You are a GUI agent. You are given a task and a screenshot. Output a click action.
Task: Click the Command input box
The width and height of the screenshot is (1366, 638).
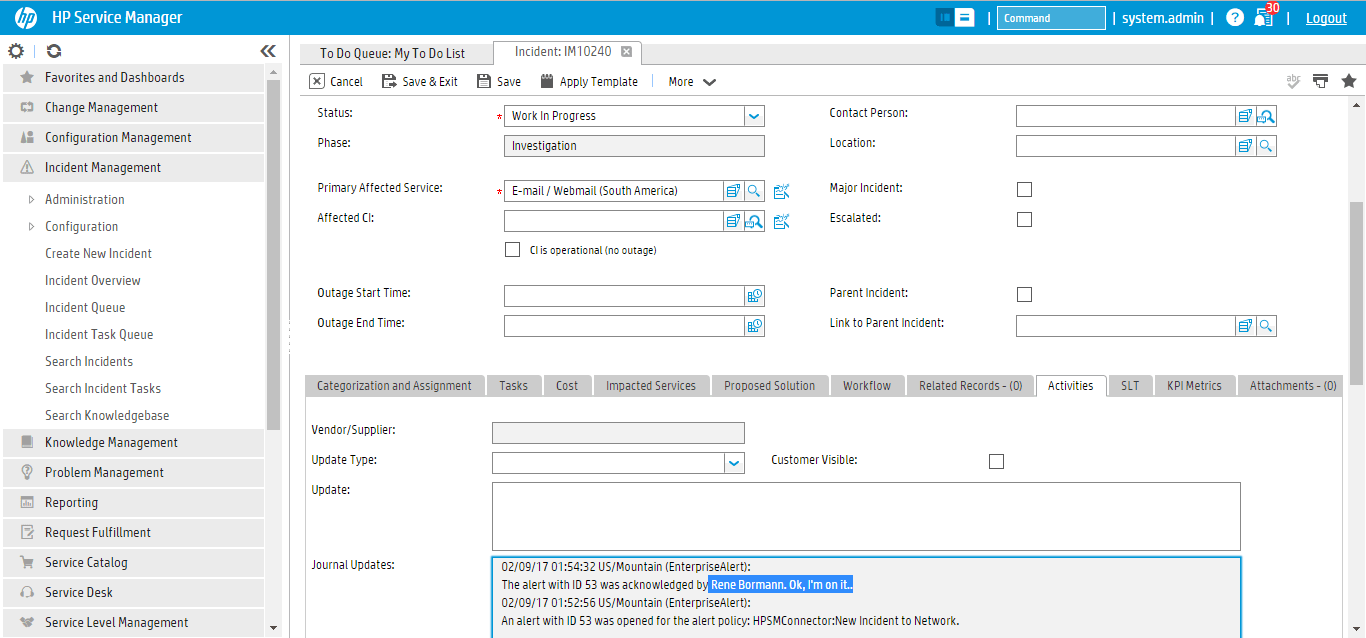[x=1051, y=18]
